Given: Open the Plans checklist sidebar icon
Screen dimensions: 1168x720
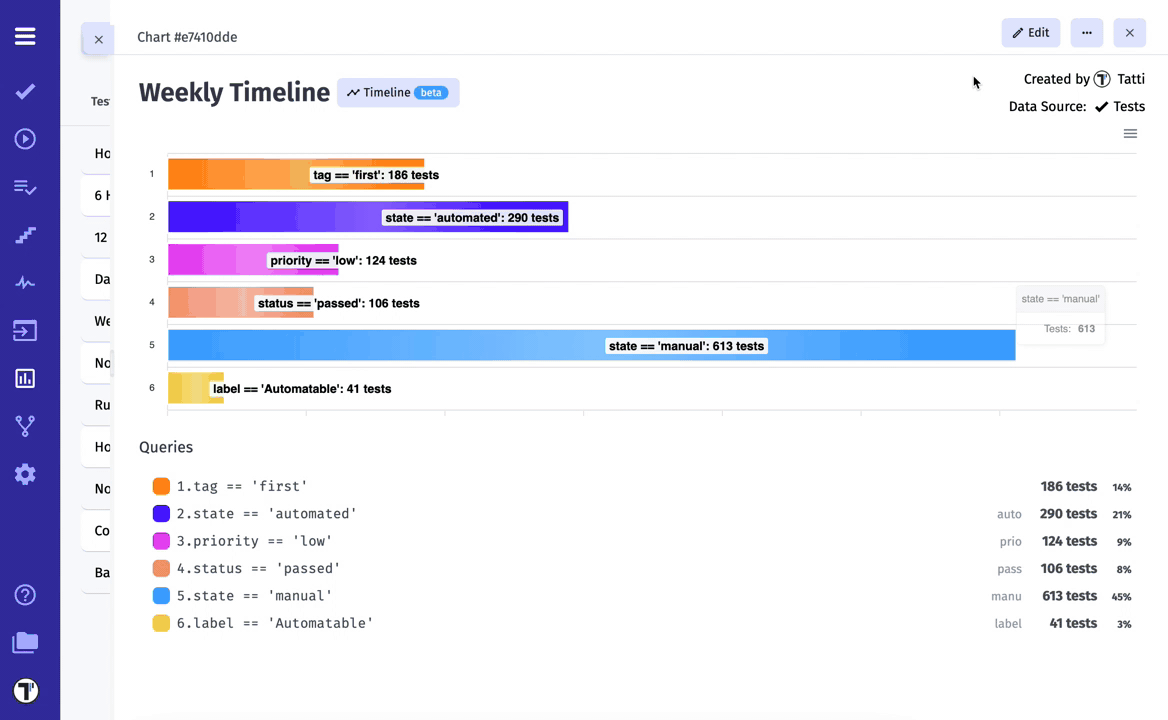Looking at the screenshot, I should (25, 187).
